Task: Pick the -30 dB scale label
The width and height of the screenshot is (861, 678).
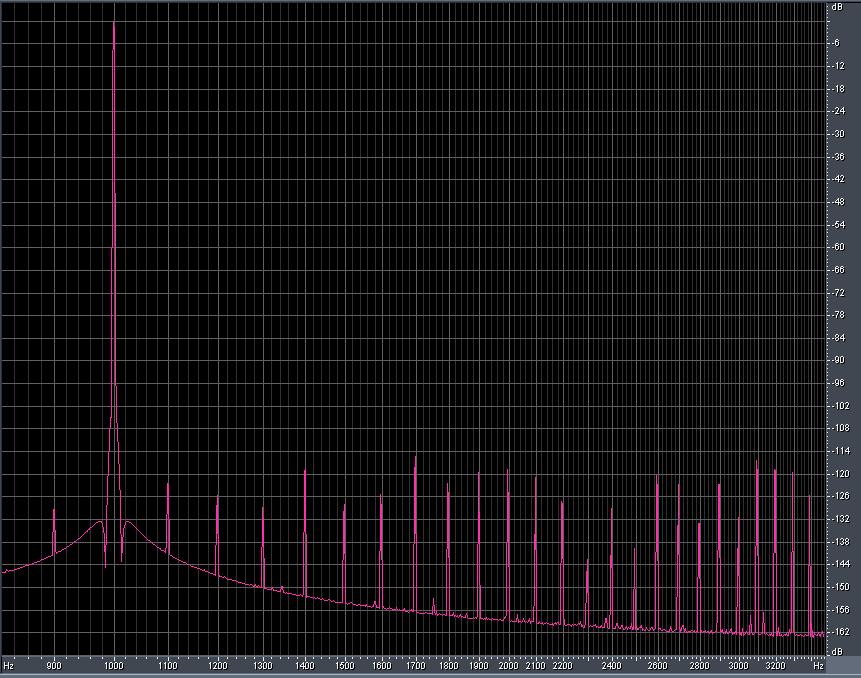Action: tap(838, 134)
